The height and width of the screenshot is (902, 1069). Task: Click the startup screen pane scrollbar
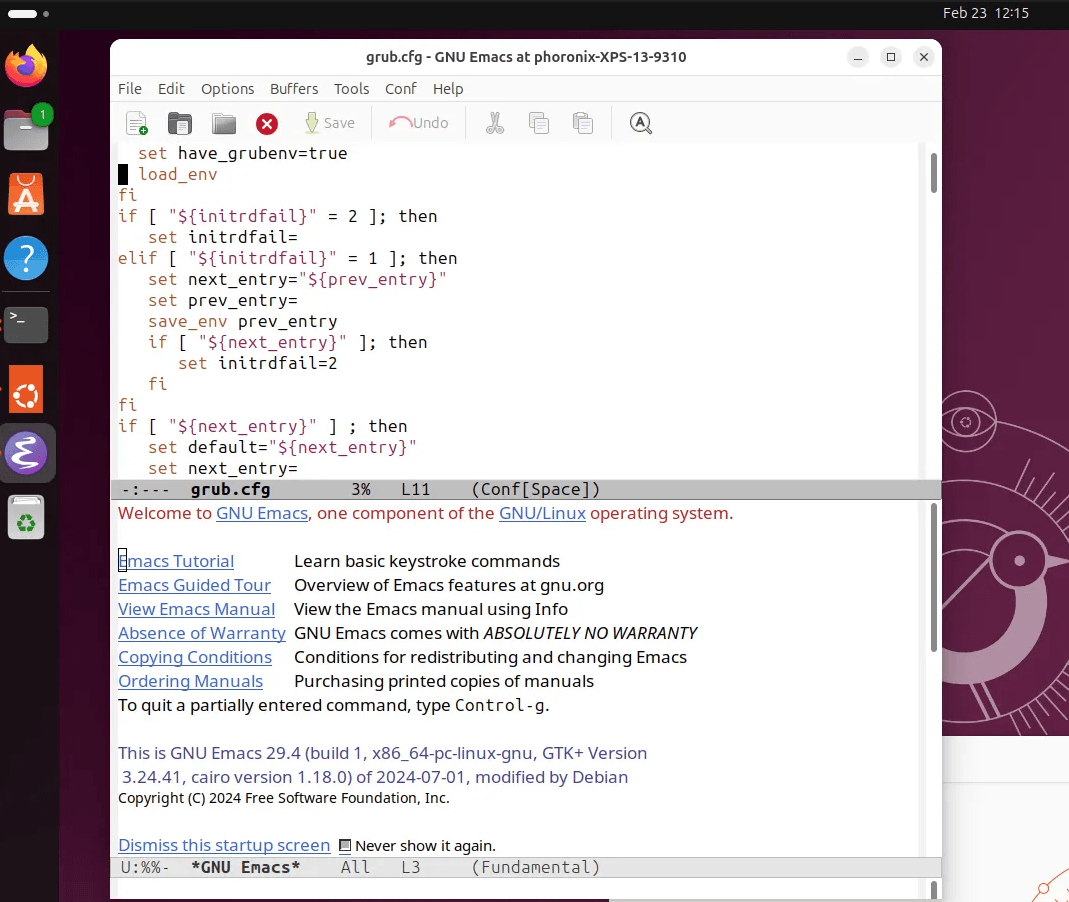(933, 577)
